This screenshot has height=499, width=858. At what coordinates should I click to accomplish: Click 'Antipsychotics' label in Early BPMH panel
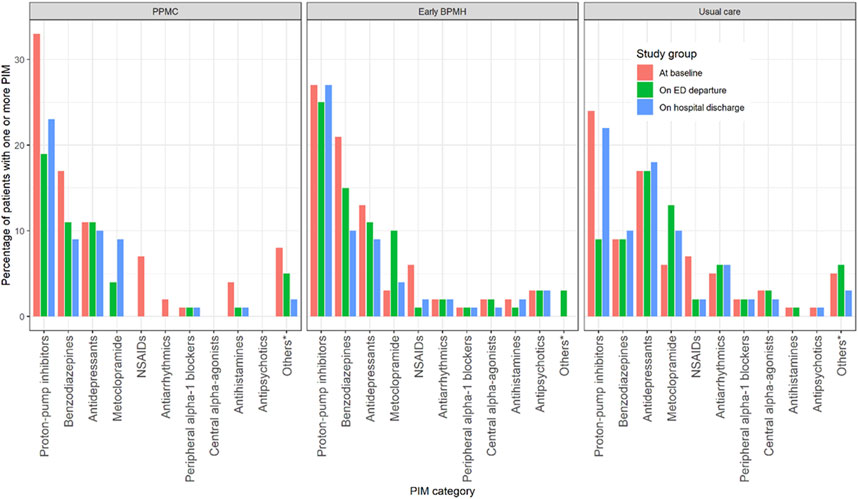[539, 374]
